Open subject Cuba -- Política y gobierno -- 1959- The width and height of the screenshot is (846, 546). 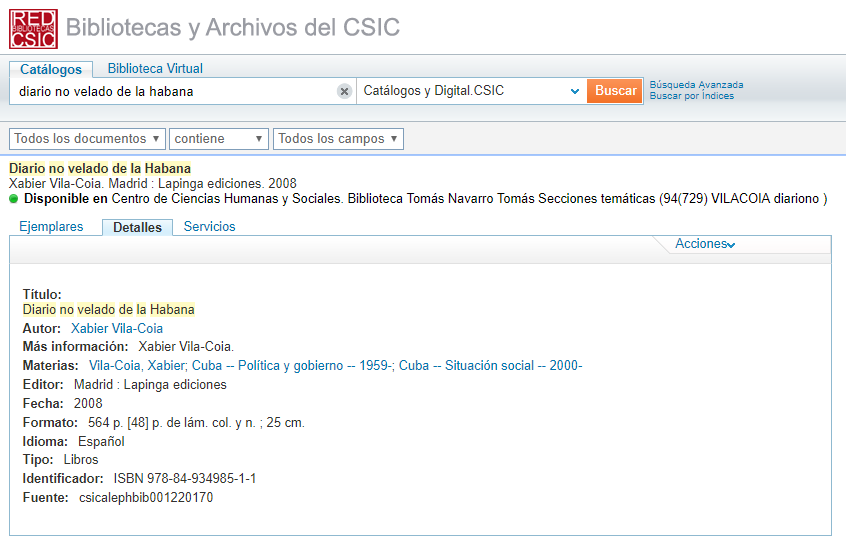point(292,366)
